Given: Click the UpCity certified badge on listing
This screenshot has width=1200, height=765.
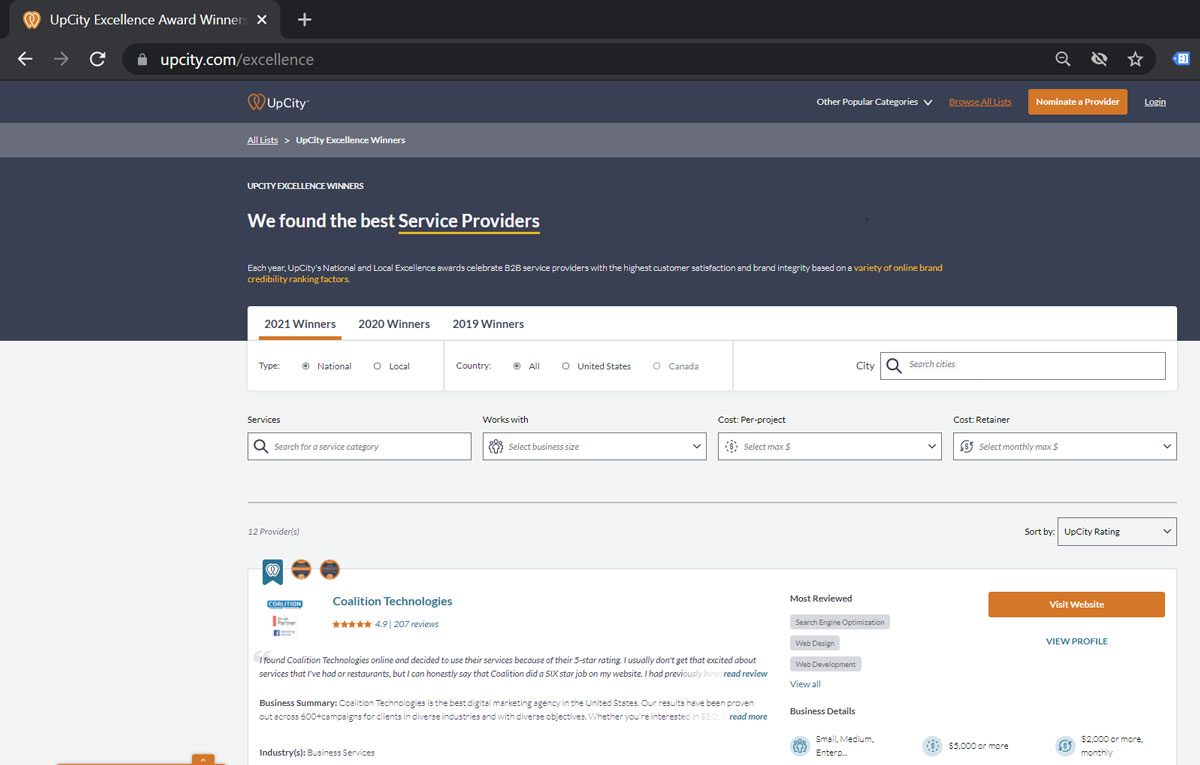Looking at the screenshot, I should 272,570.
